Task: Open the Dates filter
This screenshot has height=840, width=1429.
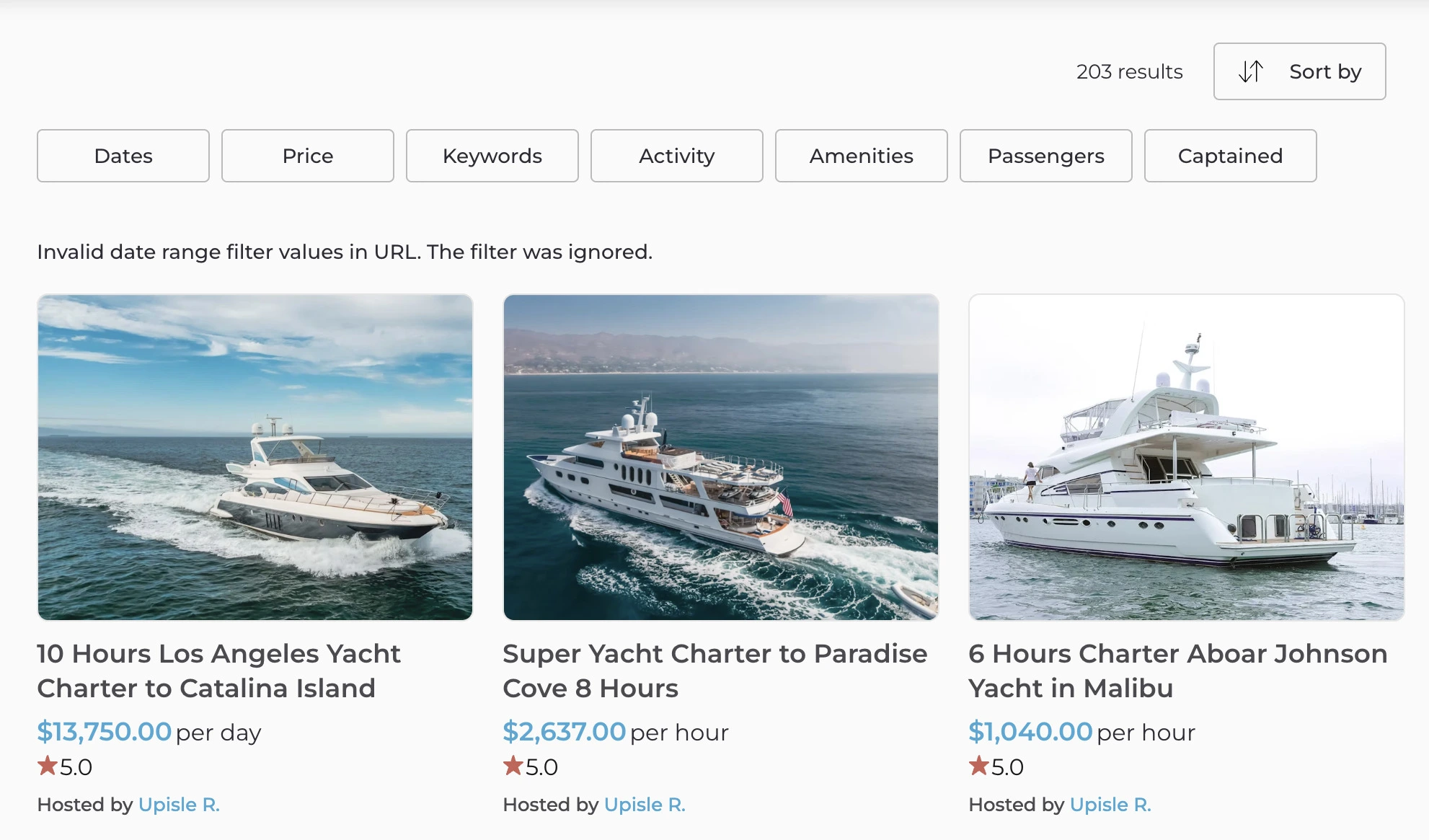Action: click(x=123, y=155)
